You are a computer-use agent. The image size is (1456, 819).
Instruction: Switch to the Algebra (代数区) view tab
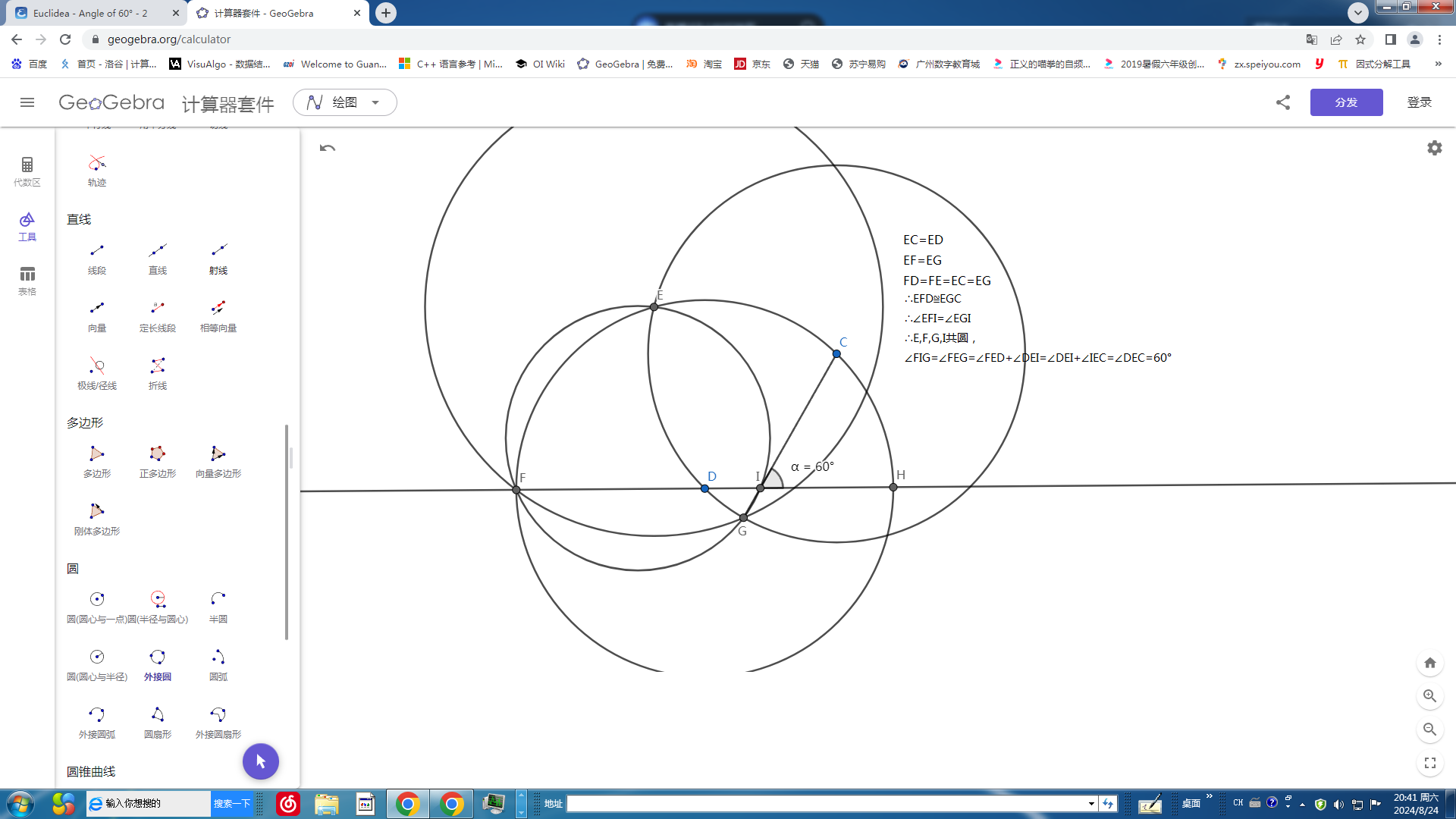(x=27, y=171)
